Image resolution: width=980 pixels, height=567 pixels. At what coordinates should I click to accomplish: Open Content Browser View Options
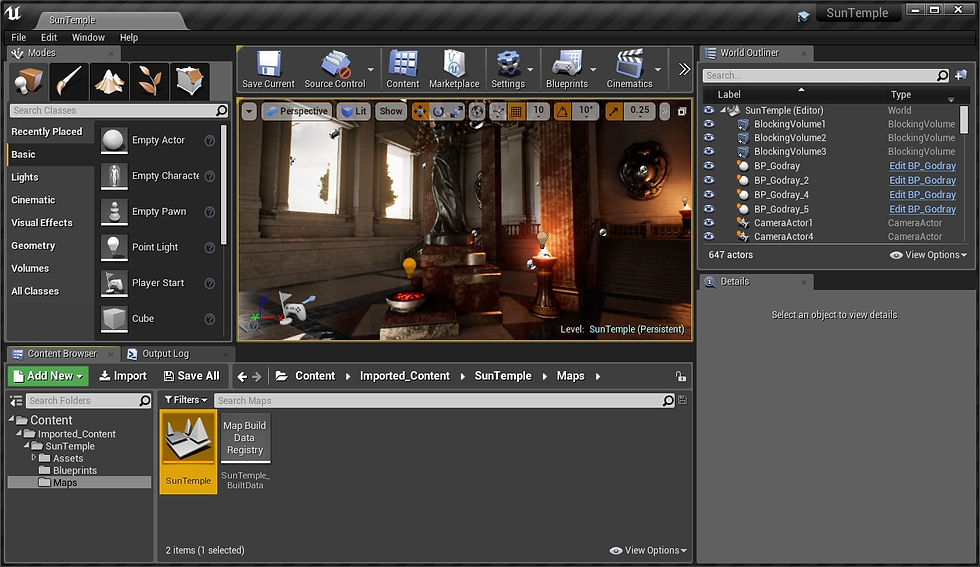point(648,551)
